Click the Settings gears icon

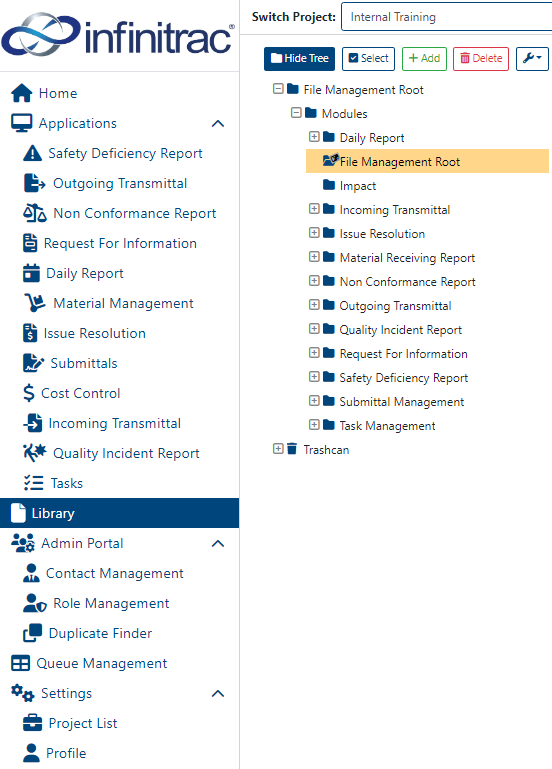click(x=23, y=693)
